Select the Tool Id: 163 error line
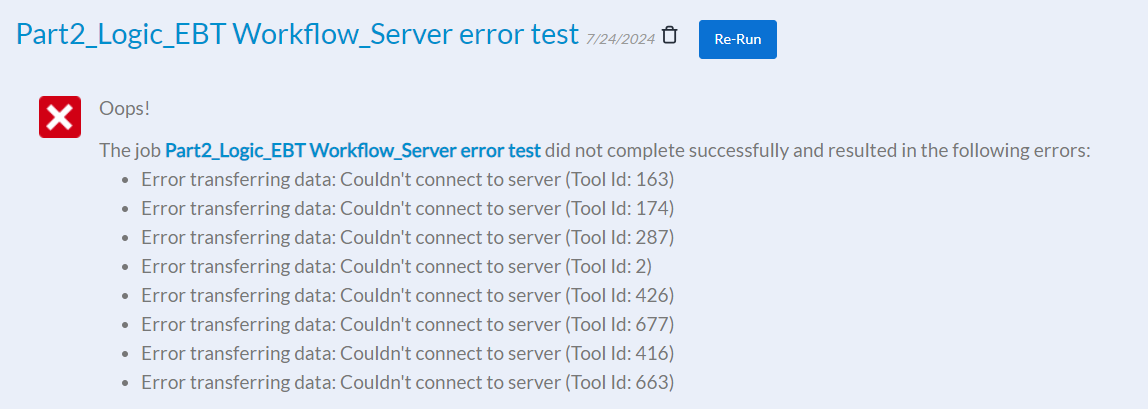 click(x=408, y=180)
